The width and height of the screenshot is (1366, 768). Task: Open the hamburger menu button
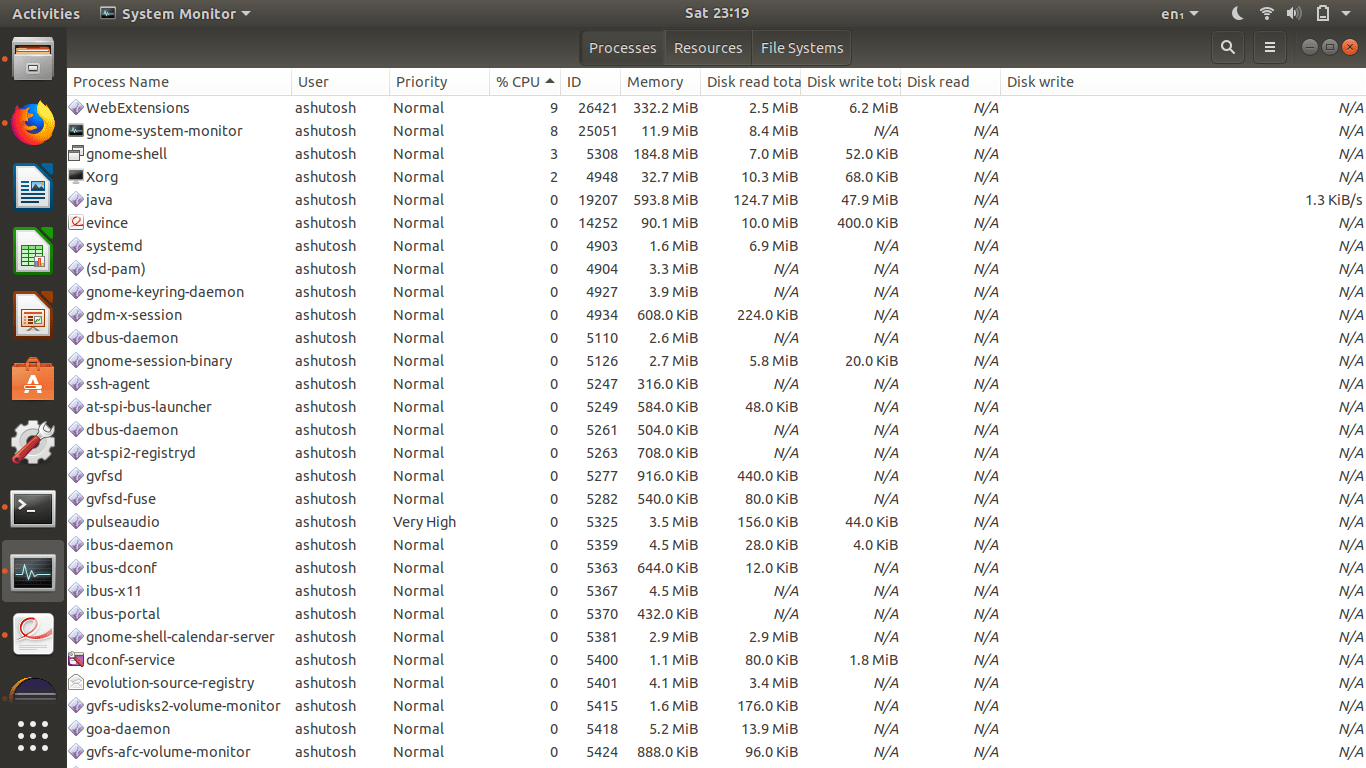tap(1270, 47)
